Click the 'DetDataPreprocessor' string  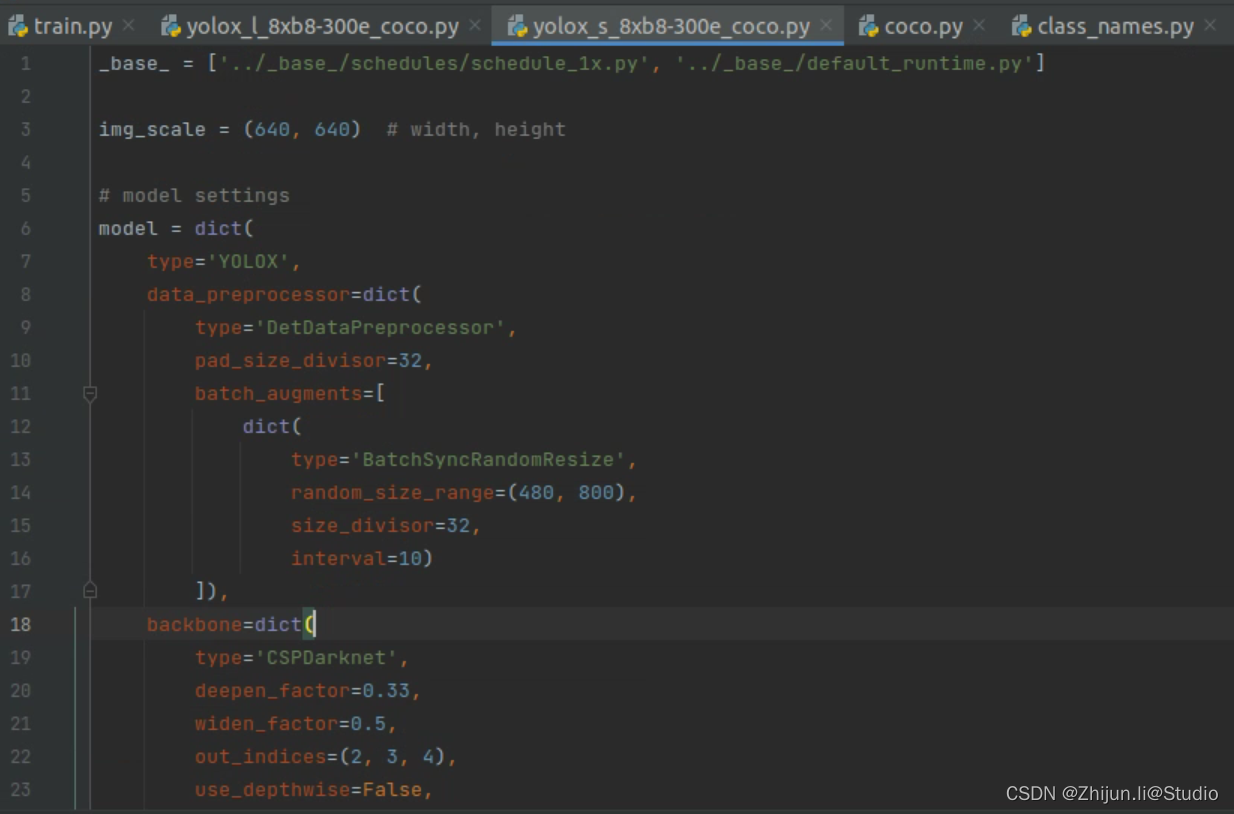pyautogui.click(x=381, y=328)
